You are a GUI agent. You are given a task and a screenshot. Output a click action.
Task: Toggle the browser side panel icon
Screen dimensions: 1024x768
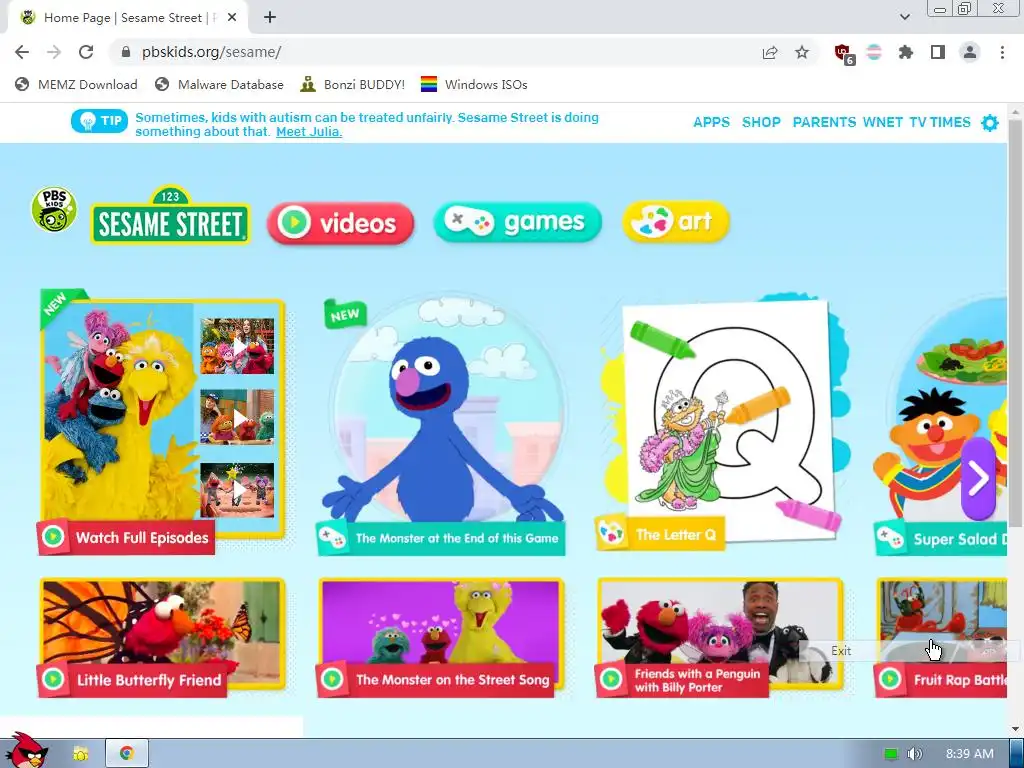938,52
